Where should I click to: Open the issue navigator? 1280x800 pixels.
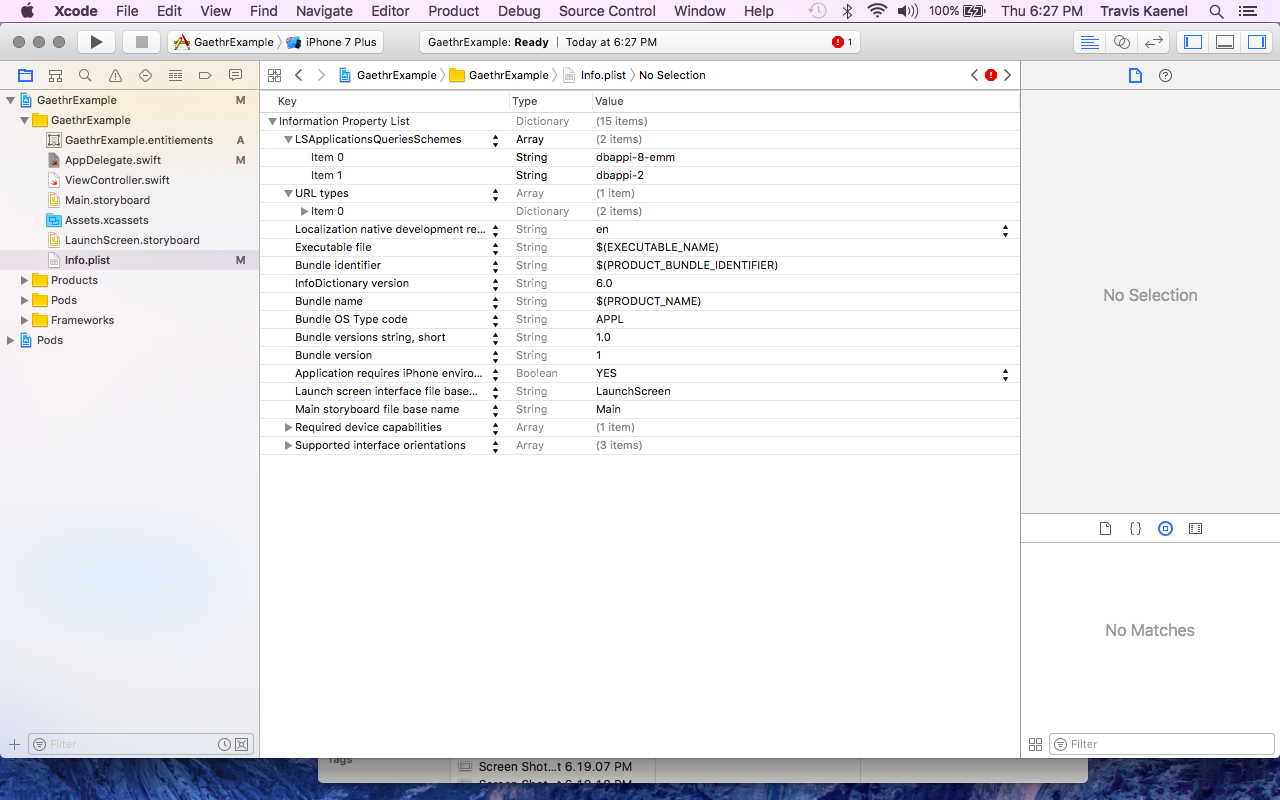pos(115,75)
